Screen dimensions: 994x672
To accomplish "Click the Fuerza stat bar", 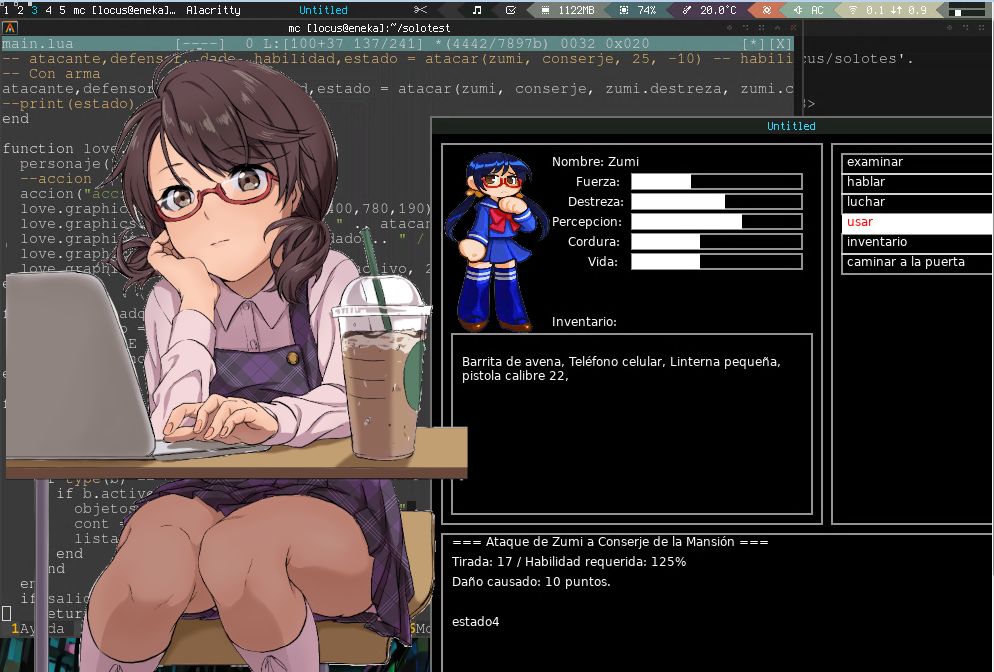I will coord(716,182).
